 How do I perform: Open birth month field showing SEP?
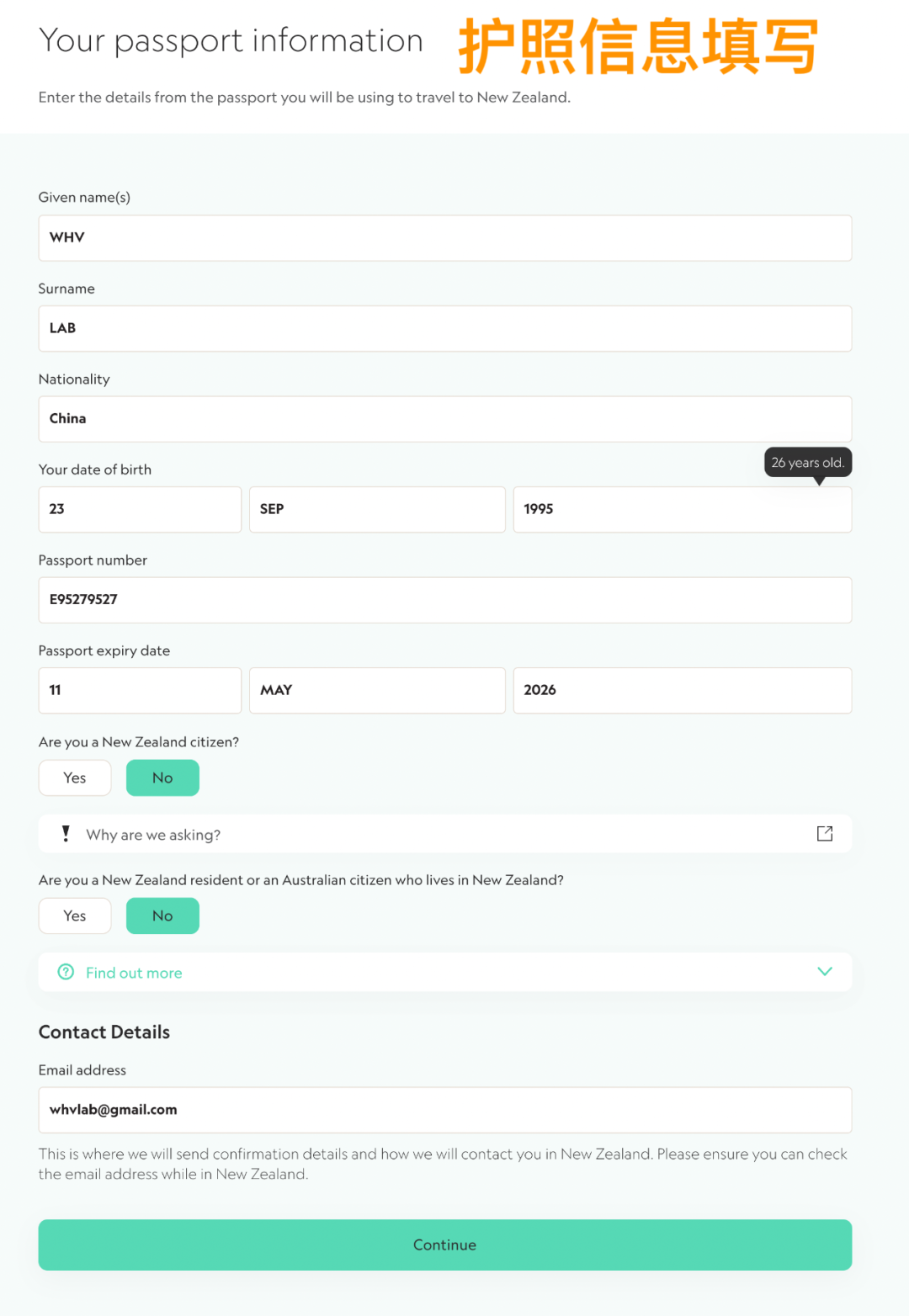[377, 510]
